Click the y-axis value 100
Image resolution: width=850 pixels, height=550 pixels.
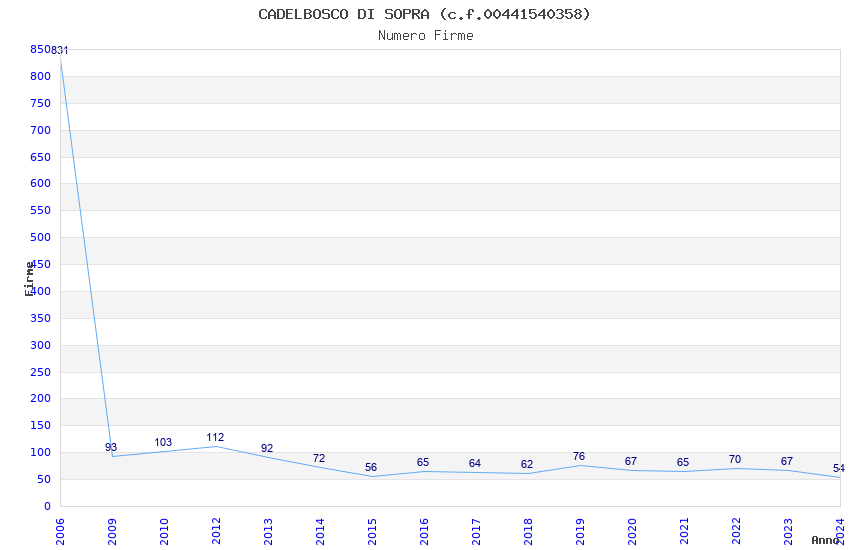click(x=41, y=452)
